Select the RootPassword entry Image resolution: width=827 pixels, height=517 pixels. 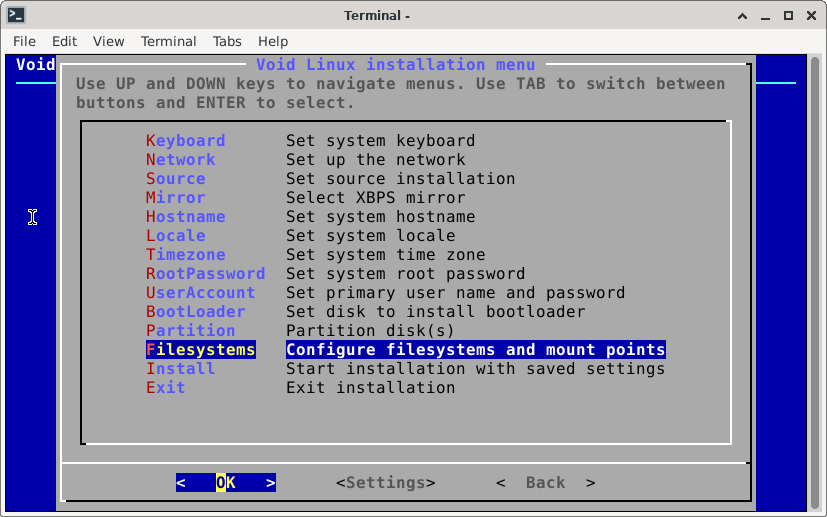click(205, 274)
